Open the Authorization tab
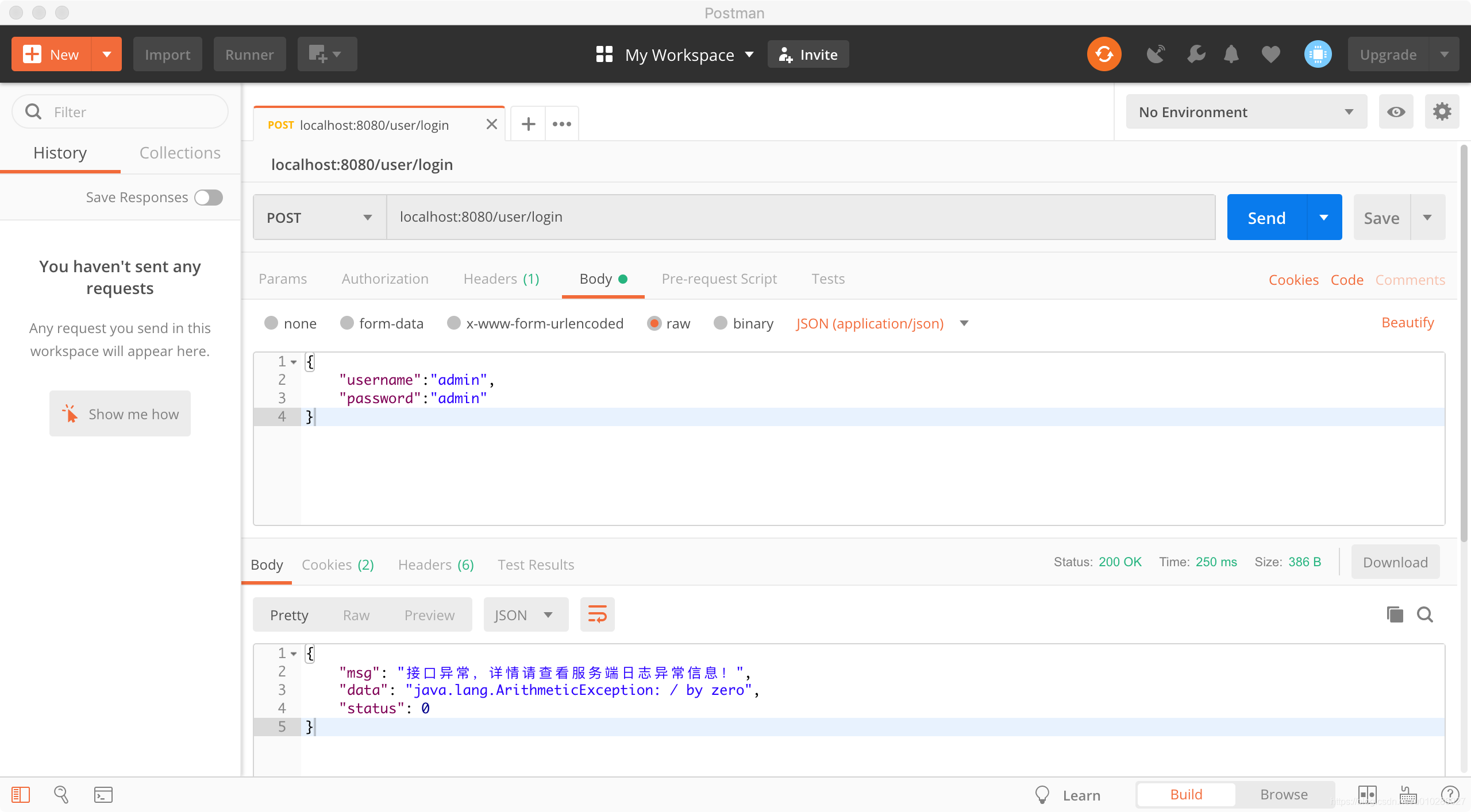Image resolution: width=1471 pixels, height=812 pixels. pyautogui.click(x=385, y=279)
